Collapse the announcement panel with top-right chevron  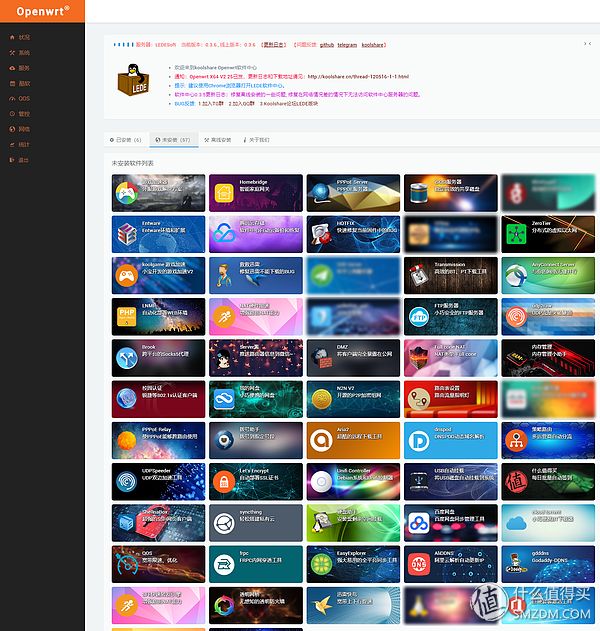(585, 43)
